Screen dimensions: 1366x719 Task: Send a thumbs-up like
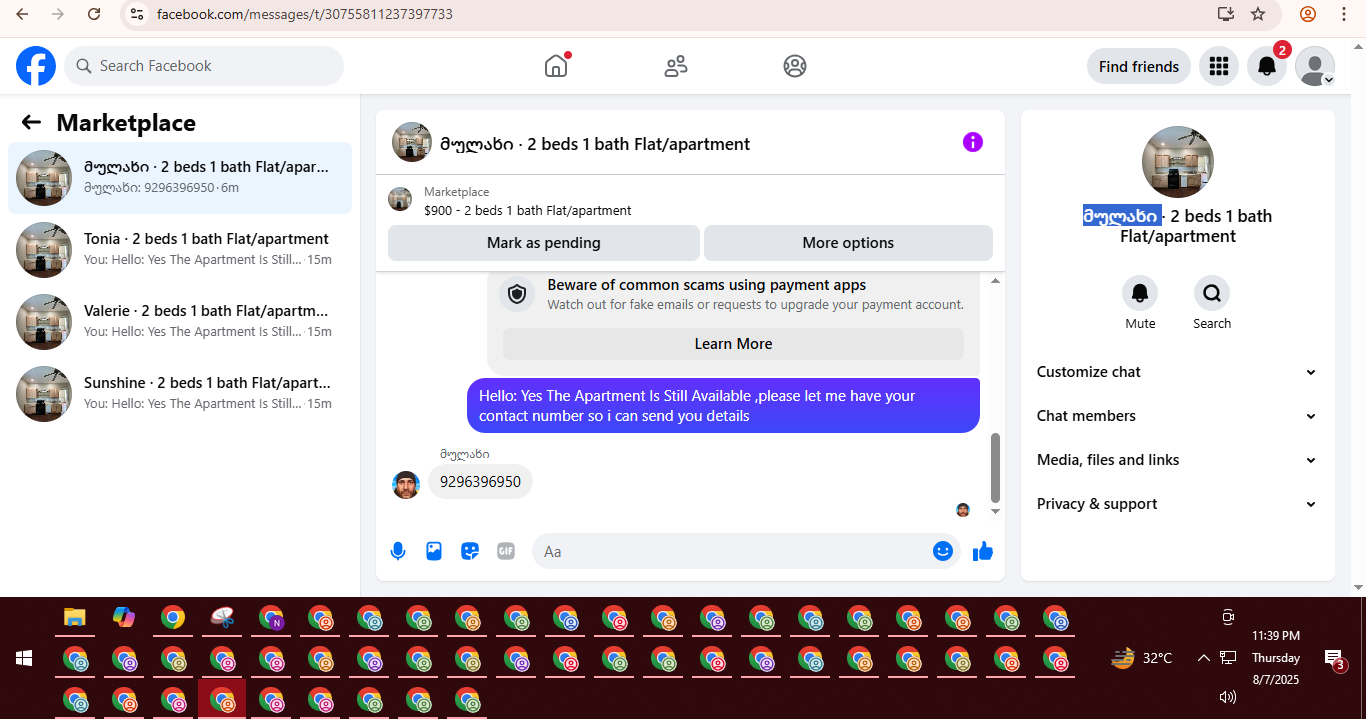click(983, 551)
